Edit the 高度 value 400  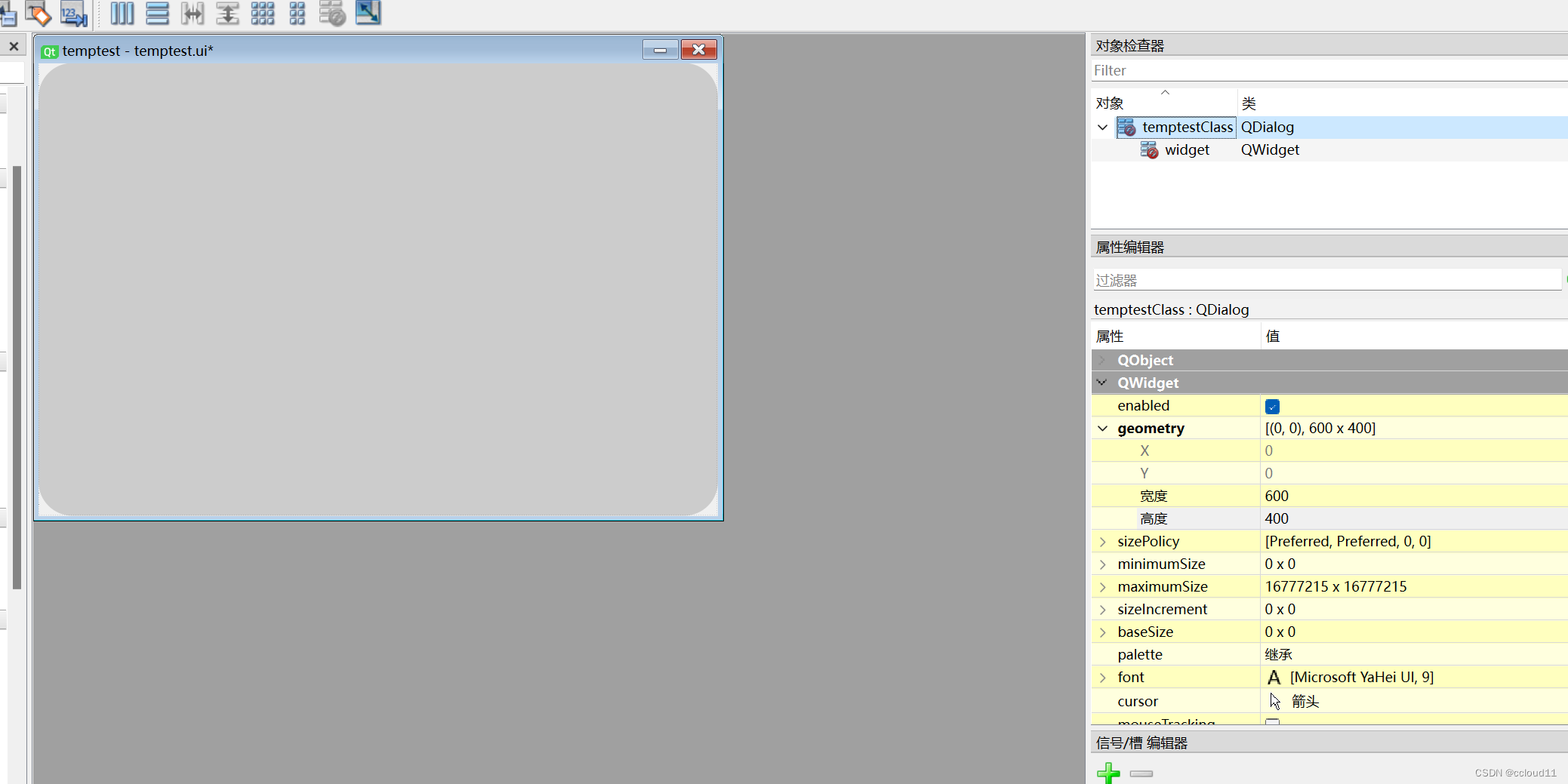(1414, 518)
